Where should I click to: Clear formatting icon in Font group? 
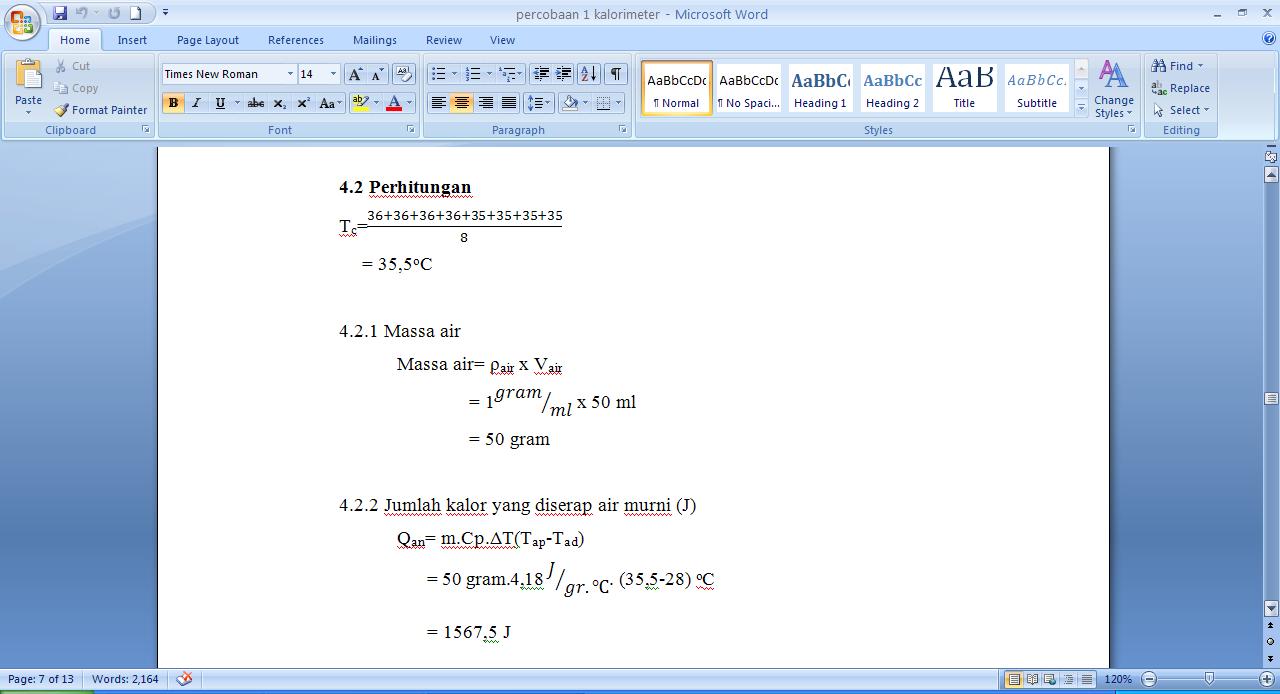404,74
